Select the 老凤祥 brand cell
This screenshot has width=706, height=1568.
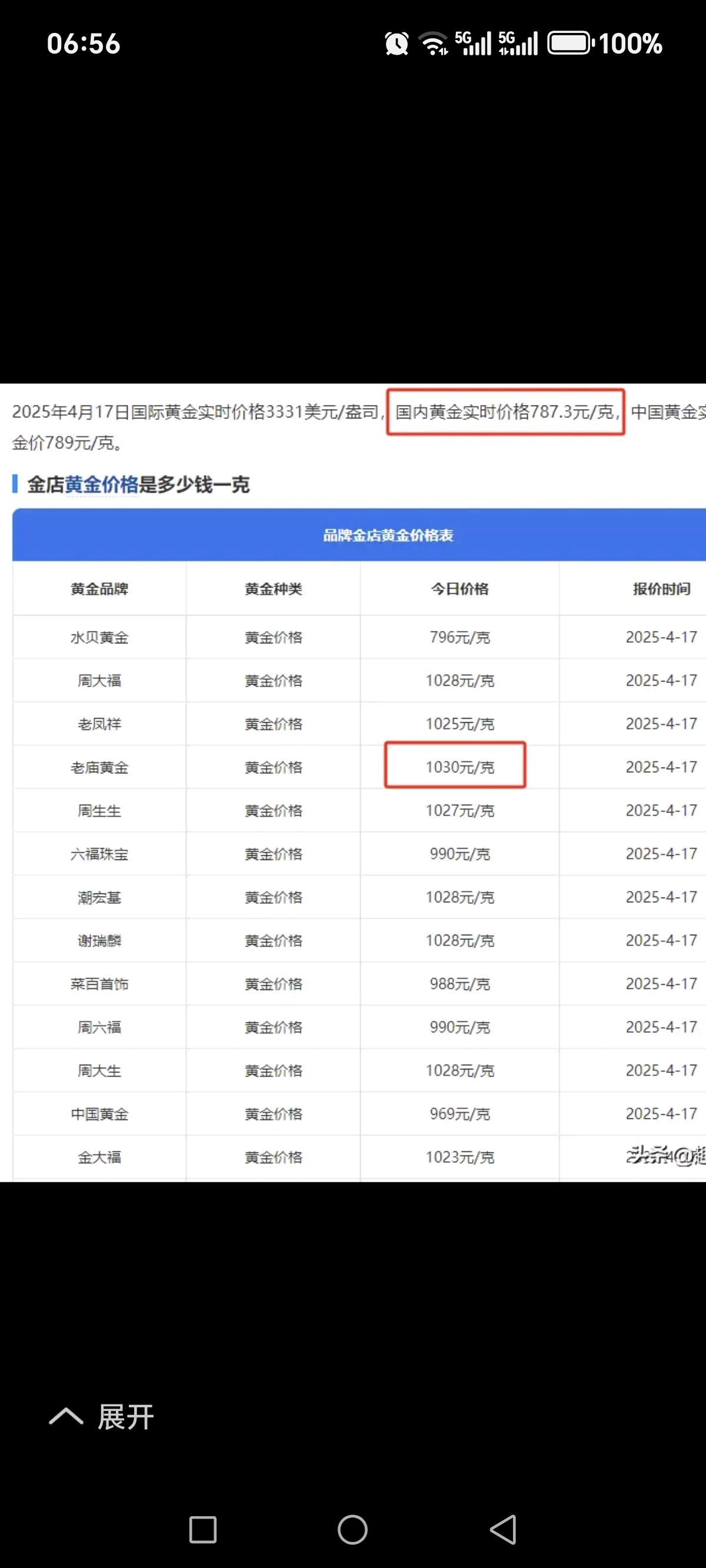click(99, 724)
